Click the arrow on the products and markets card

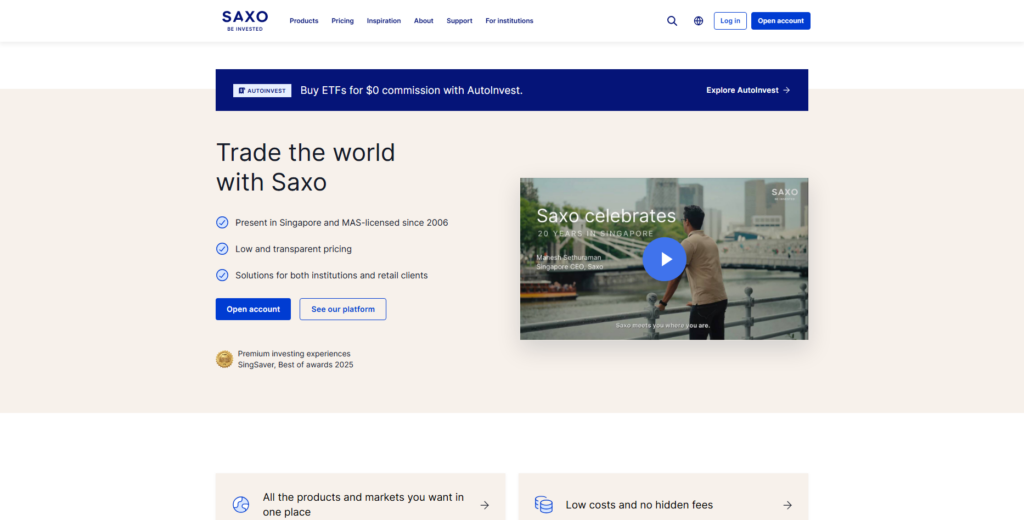pyautogui.click(x=485, y=505)
